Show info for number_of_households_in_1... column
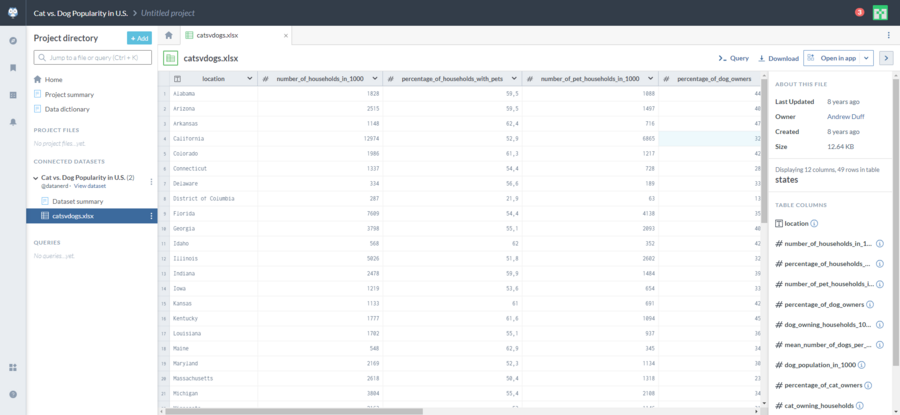This screenshot has width=900, height=415. tap(880, 244)
